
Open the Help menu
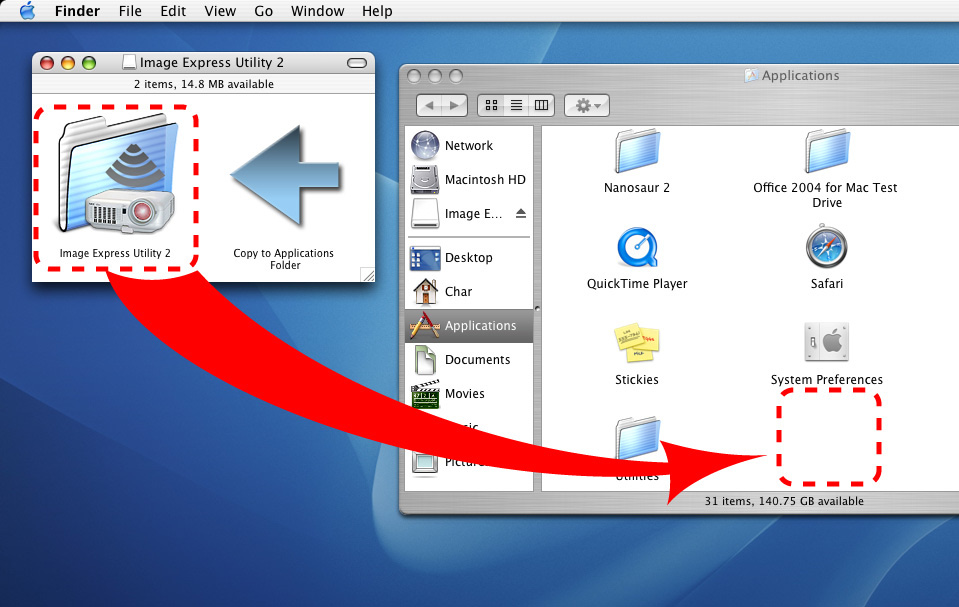pyautogui.click(x=377, y=11)
